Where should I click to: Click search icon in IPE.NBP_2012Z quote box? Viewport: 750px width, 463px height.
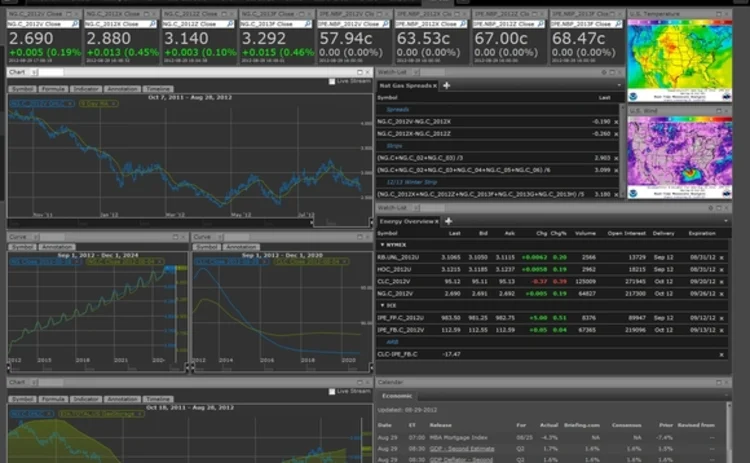pyautogui.click(x=541, y=23)
